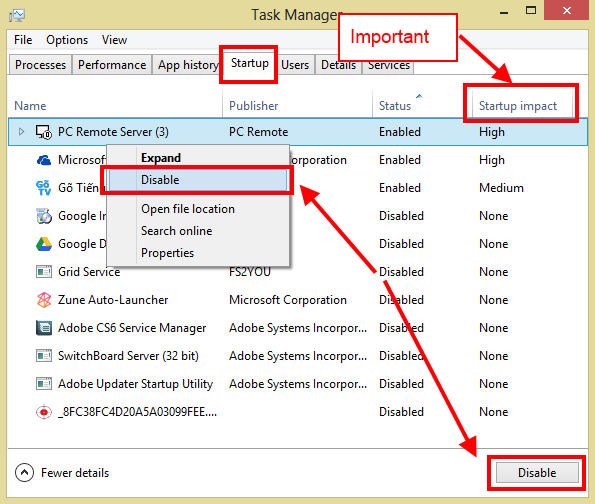Switch to the Users tab
Image resolution: width=595 pixels, height=504 pixels.
click(x=295, y=65)
